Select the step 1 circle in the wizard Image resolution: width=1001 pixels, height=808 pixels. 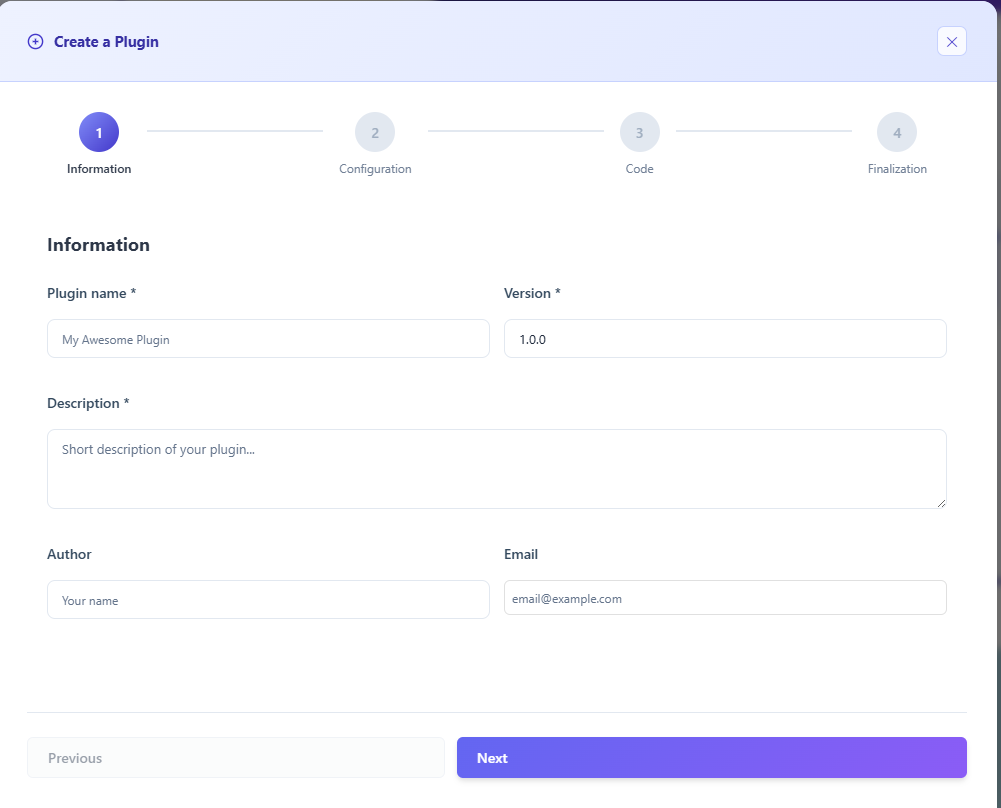pos(98,131)
